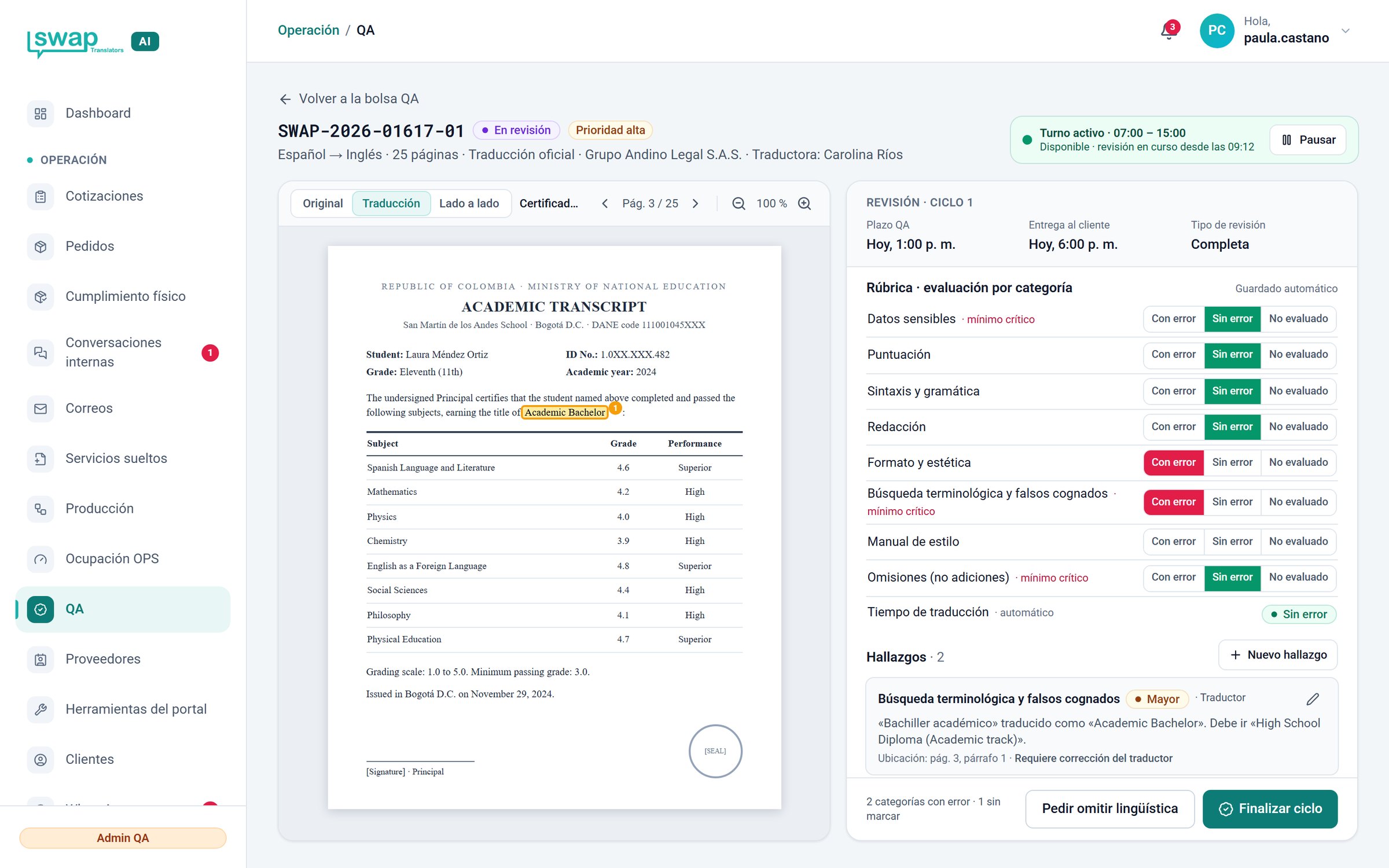Click the PC user avatar

(1217, 31)
